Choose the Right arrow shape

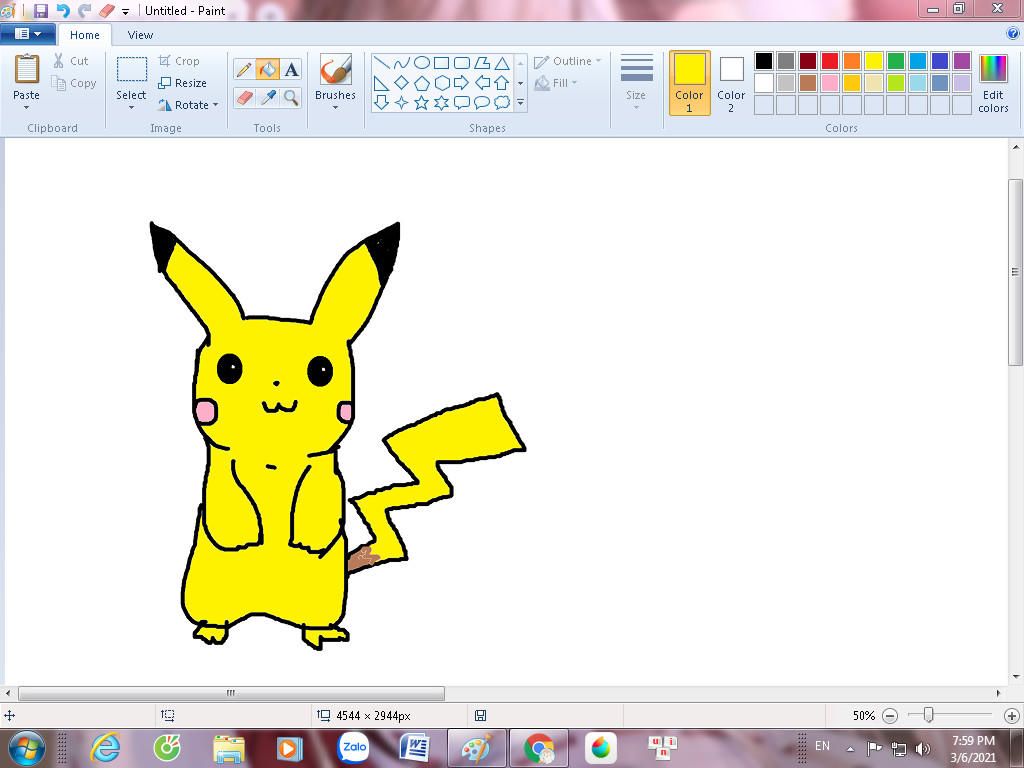pos(462,83)
